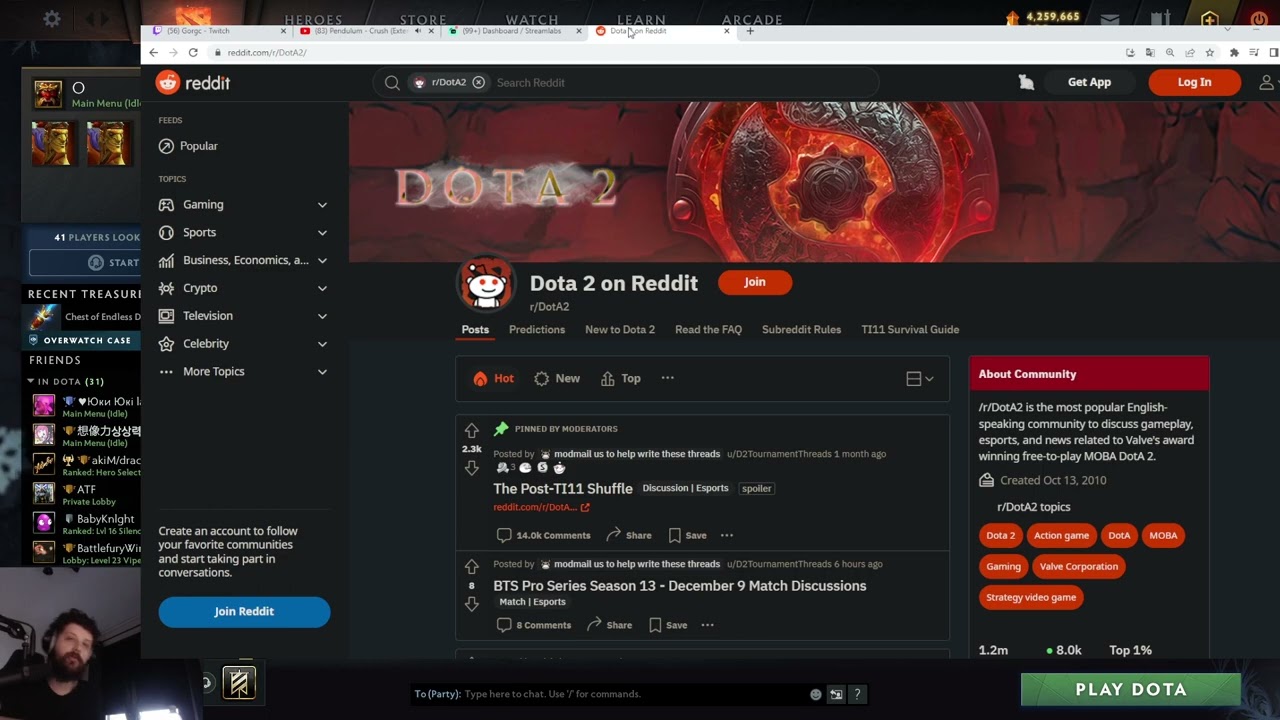Remove the r/DotA2 search filter chip
Image resolution: width=1280 pixels, height=720 pixels.
[x=479, y=83]
